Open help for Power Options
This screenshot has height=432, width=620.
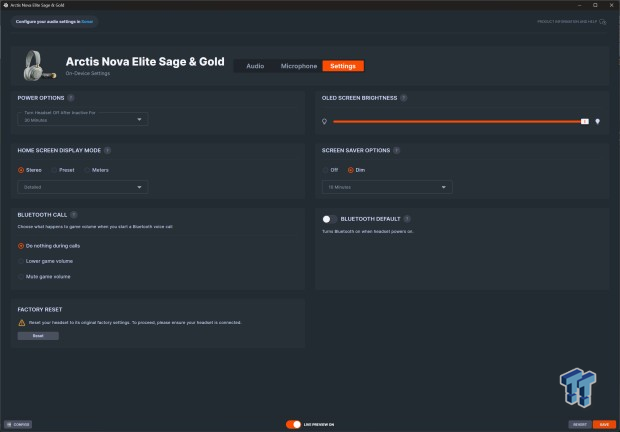pyautogui.click(x=71, y=98)
